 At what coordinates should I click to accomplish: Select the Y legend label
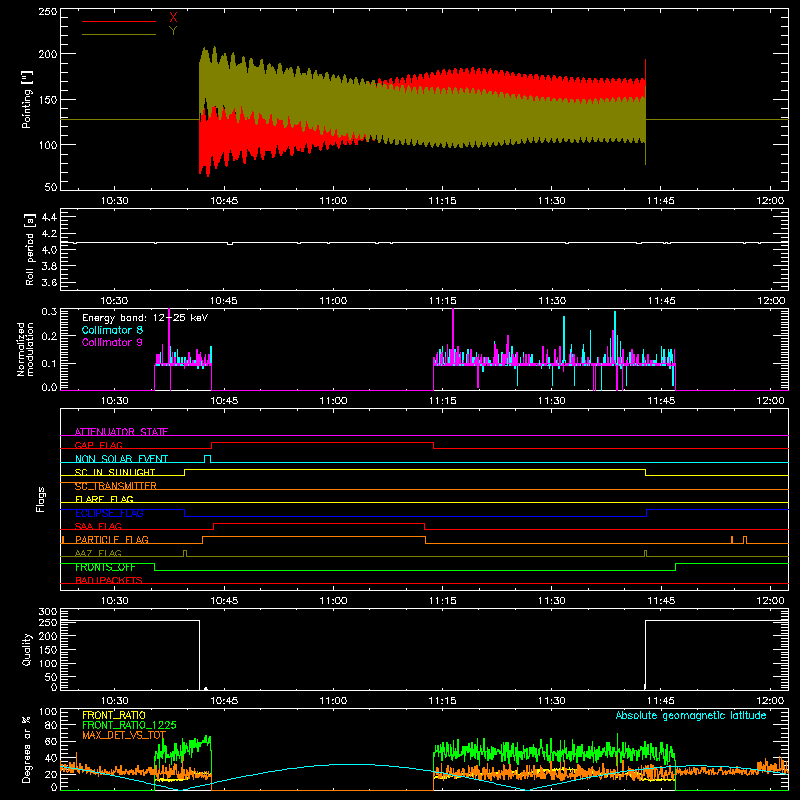tap(173, 31)
